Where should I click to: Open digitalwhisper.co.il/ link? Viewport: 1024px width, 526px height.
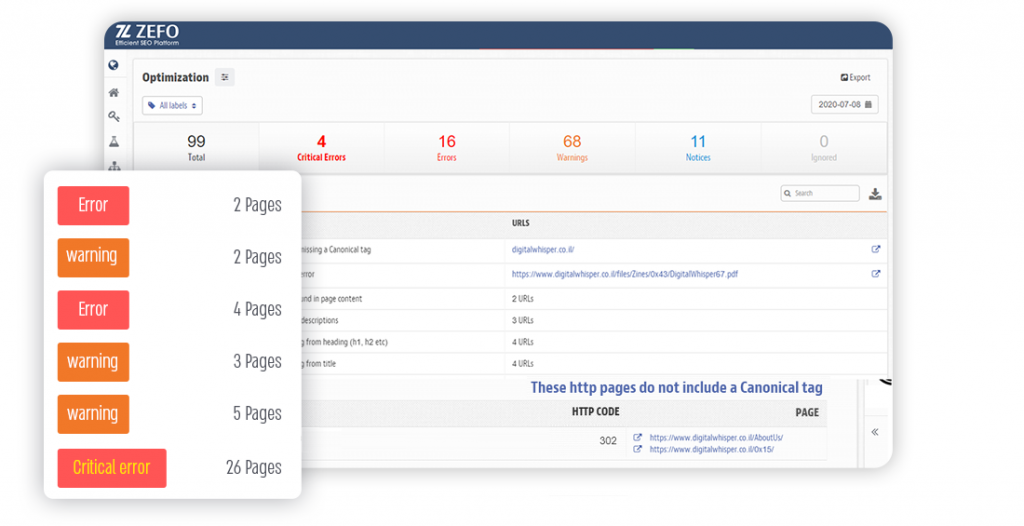point(543,250)
